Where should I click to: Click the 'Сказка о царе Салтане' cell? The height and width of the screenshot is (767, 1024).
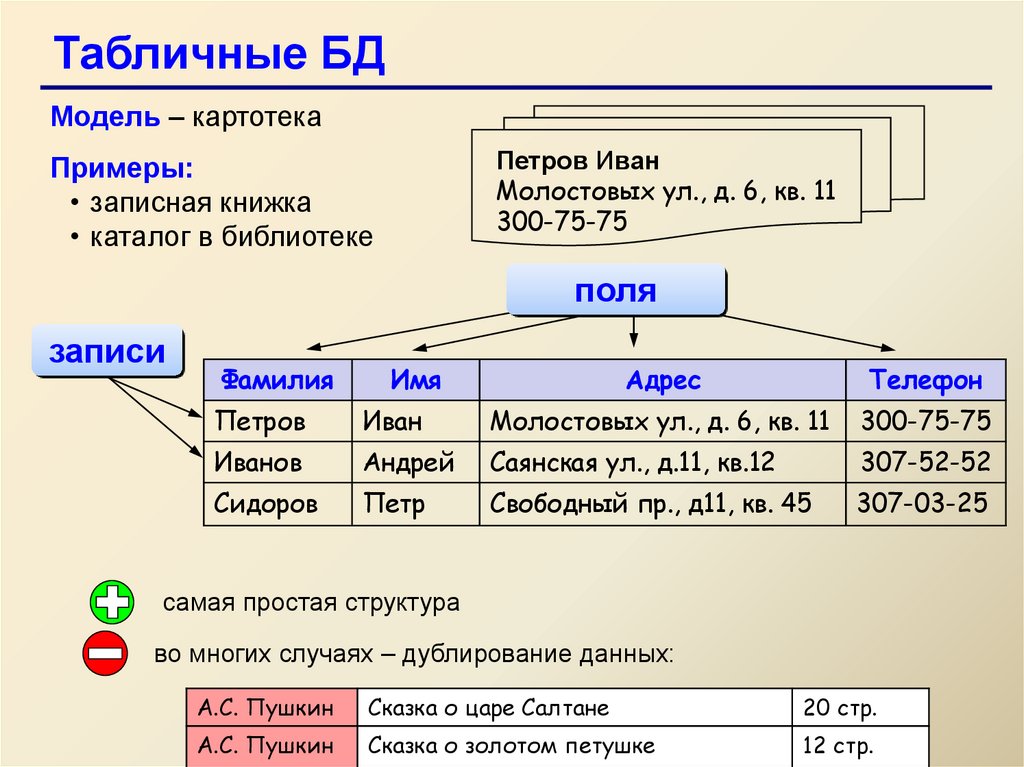(x=575, y=708)
